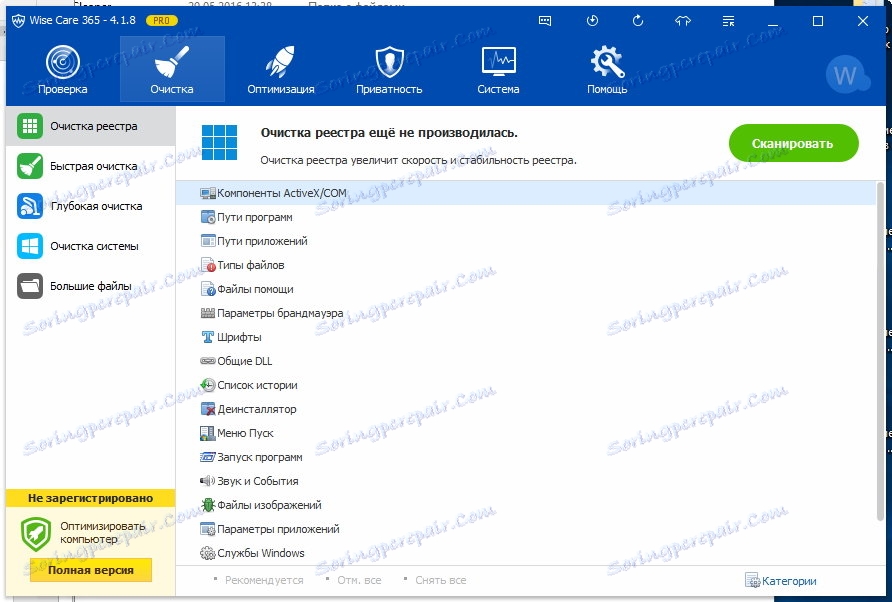Select Очистка реестра in sidebar
Image resolution: width=892 pixels, height=602 pixels.
(90, 126)
